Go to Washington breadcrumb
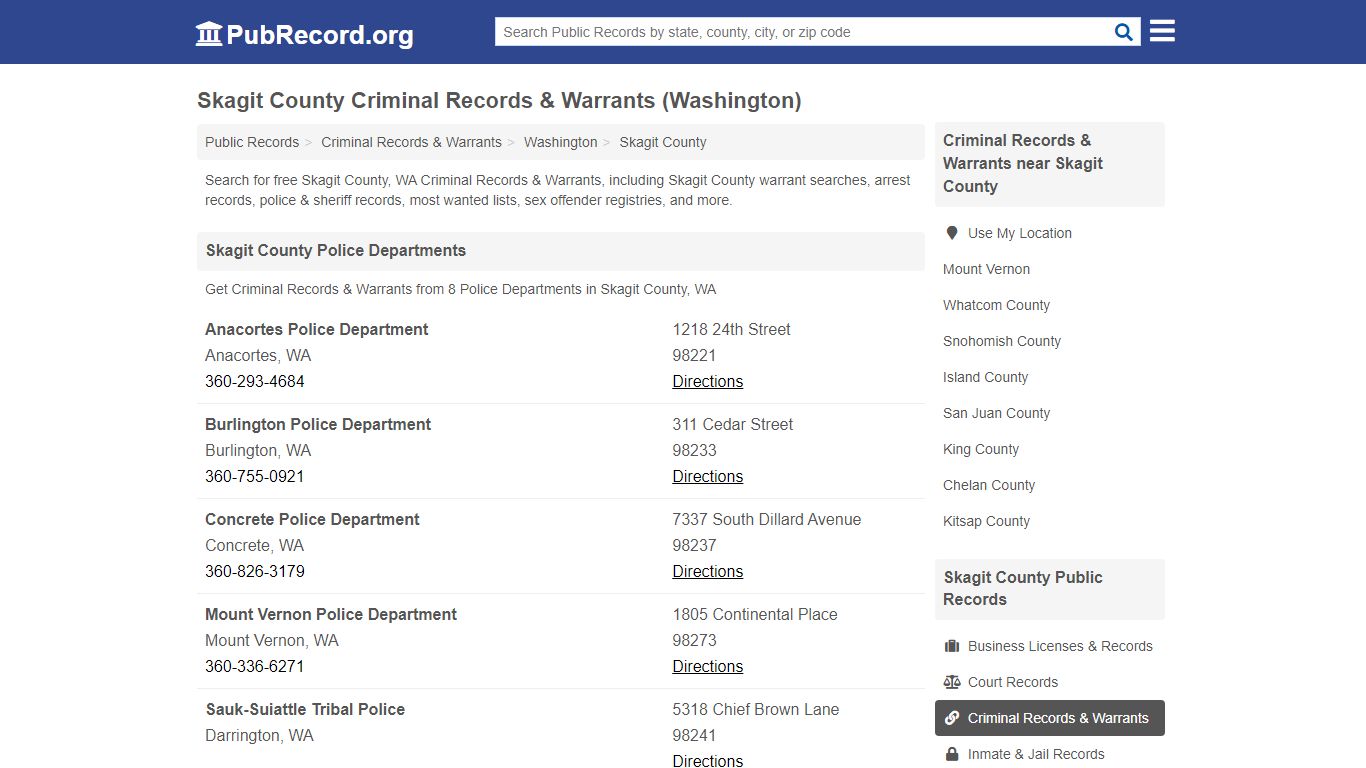Image resolution: width=1366 pixels, height=768 pixels. click(x=560, y=142)
